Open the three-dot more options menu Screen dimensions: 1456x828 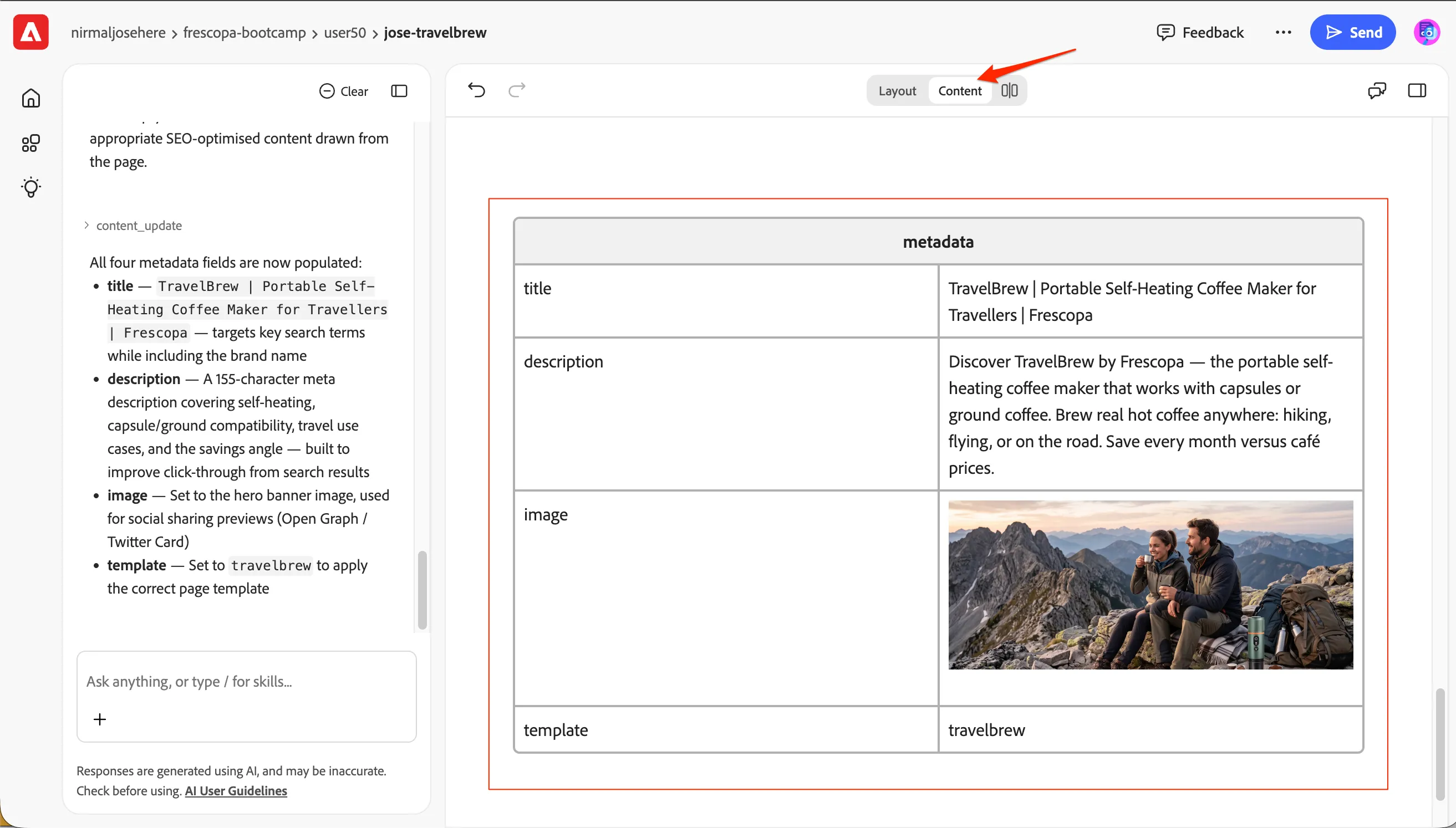pos(1283,32)
